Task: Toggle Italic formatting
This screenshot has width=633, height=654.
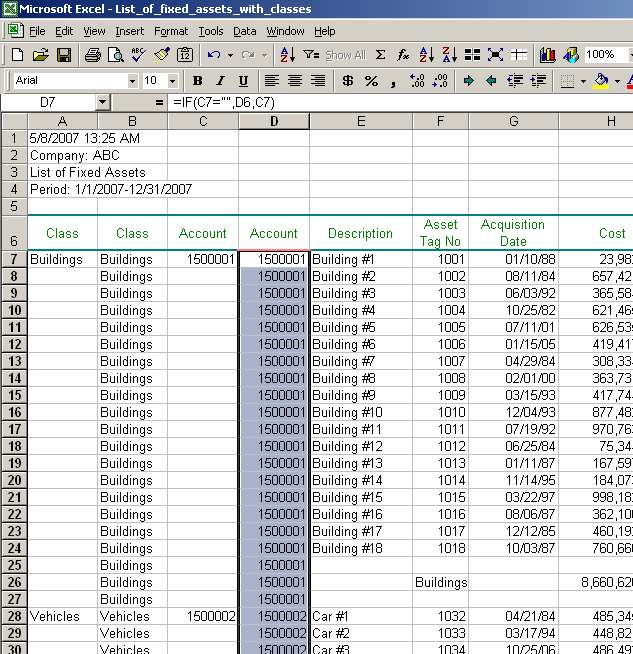Action: 221,80
